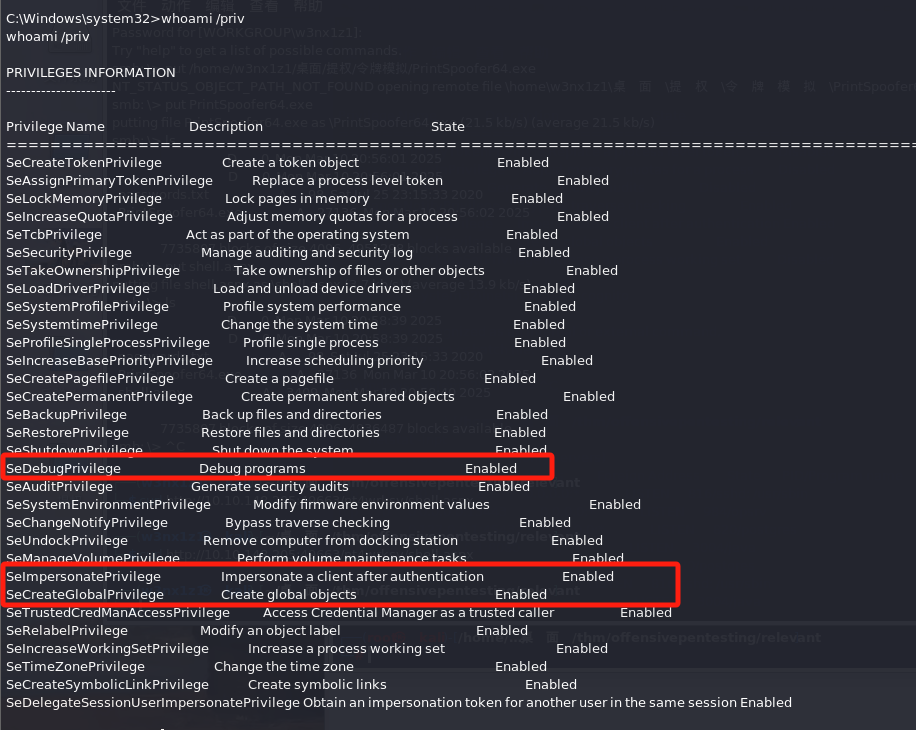Click 'Replace a process level token' text
Viewport: 916px width, 730px height.
348,181
